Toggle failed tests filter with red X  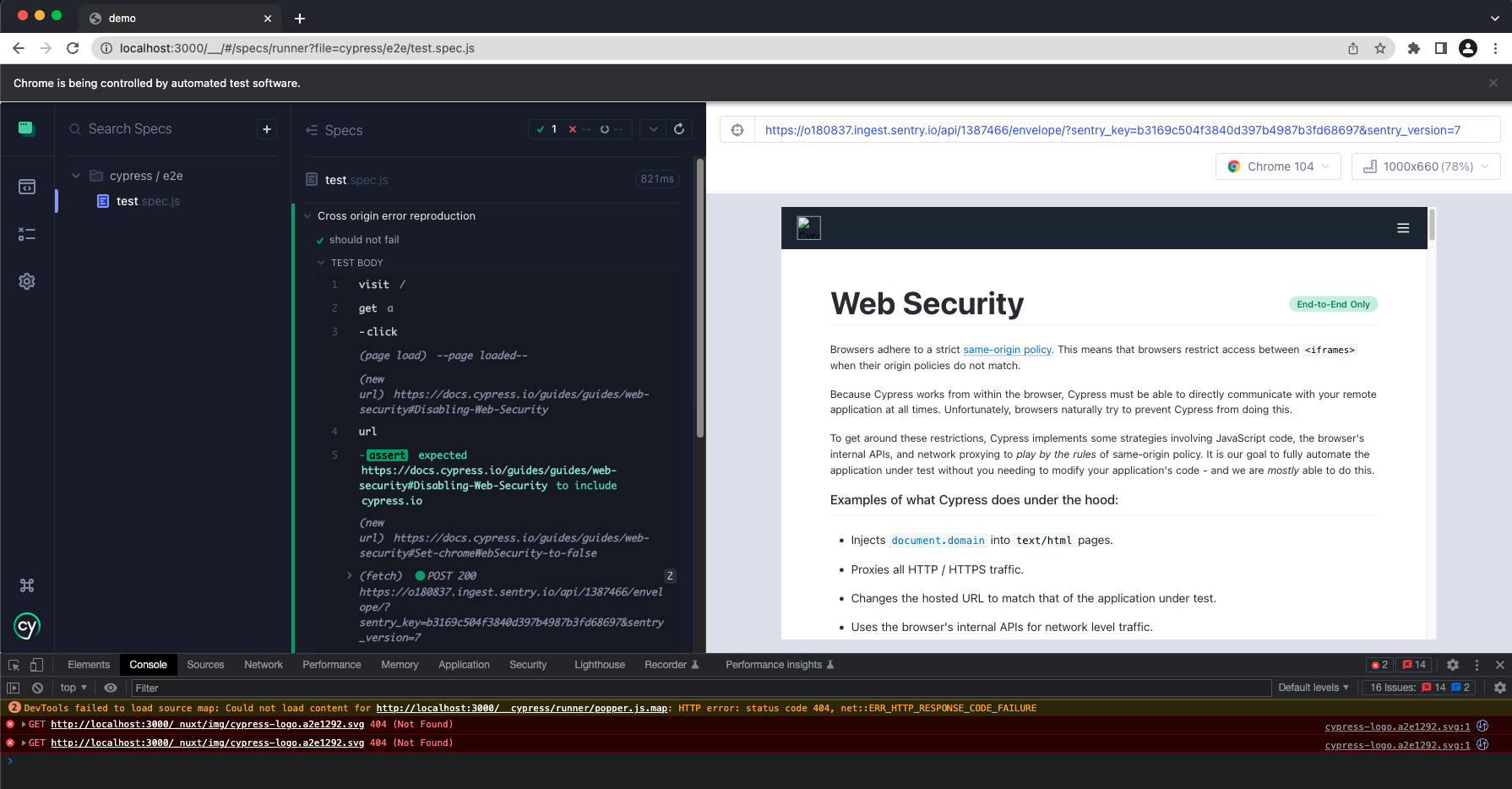click(574, 129)
